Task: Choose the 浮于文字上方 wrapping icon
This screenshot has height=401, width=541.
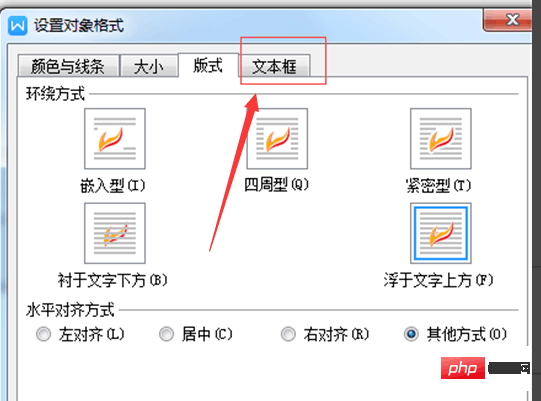Action: 441,233
